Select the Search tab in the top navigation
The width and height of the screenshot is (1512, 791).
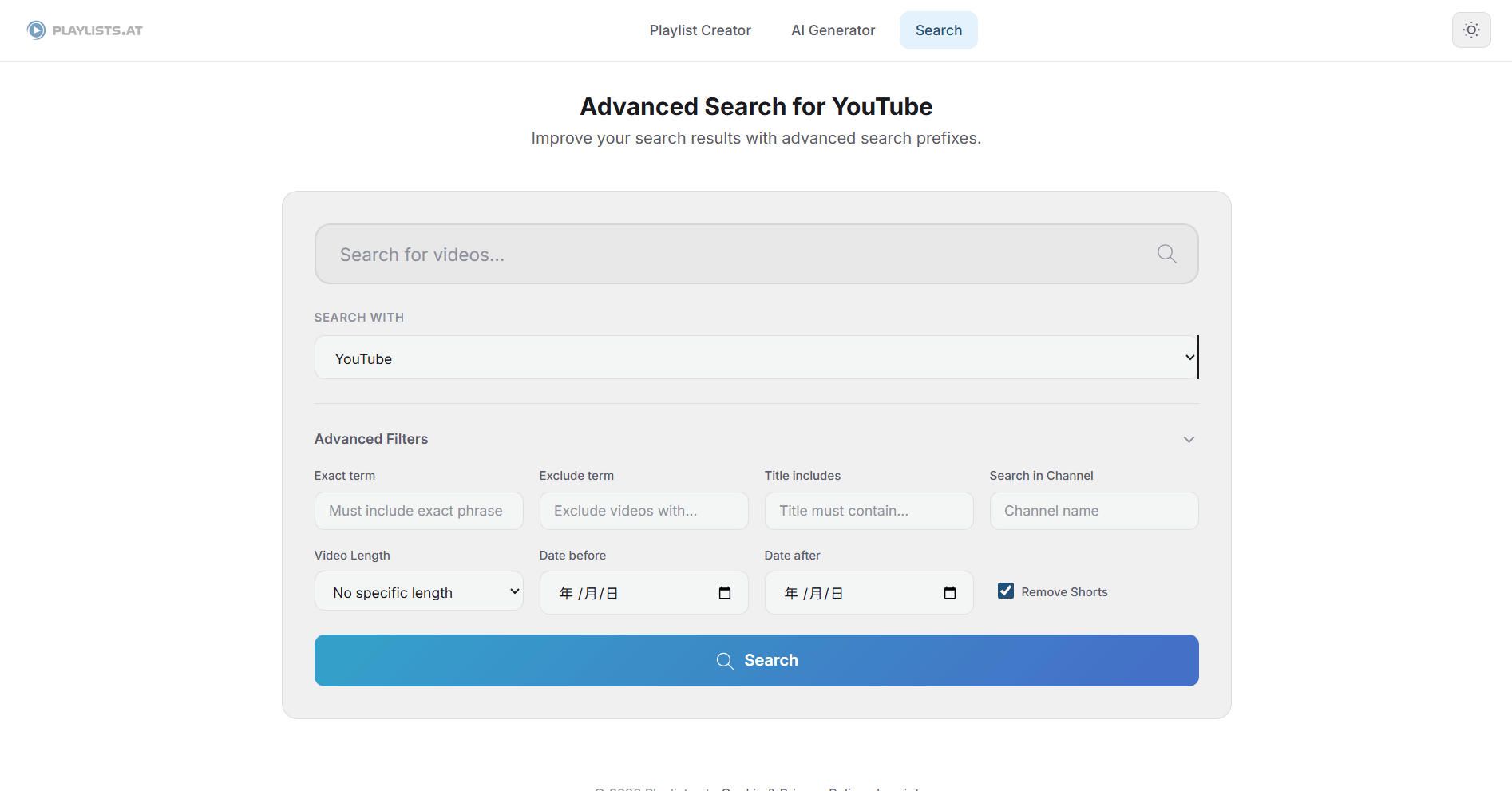938,30
